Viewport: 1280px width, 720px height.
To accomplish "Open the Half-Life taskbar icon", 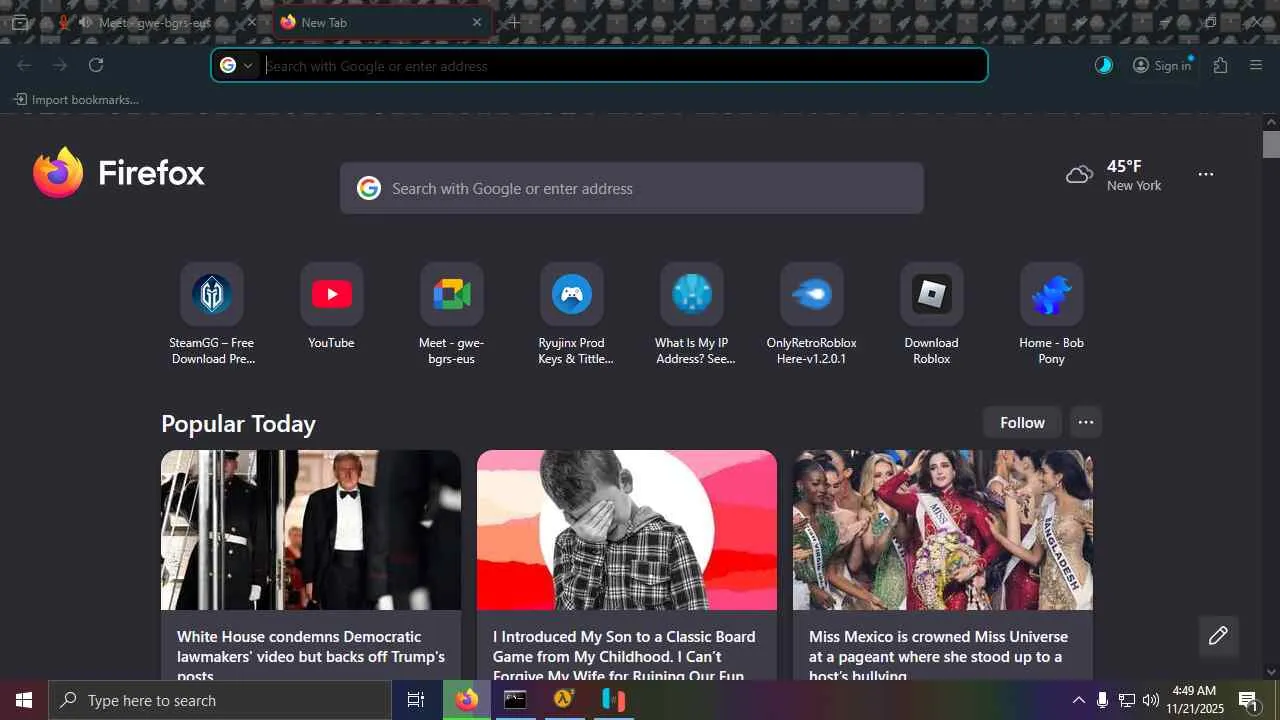I will (x=564, y=700).
